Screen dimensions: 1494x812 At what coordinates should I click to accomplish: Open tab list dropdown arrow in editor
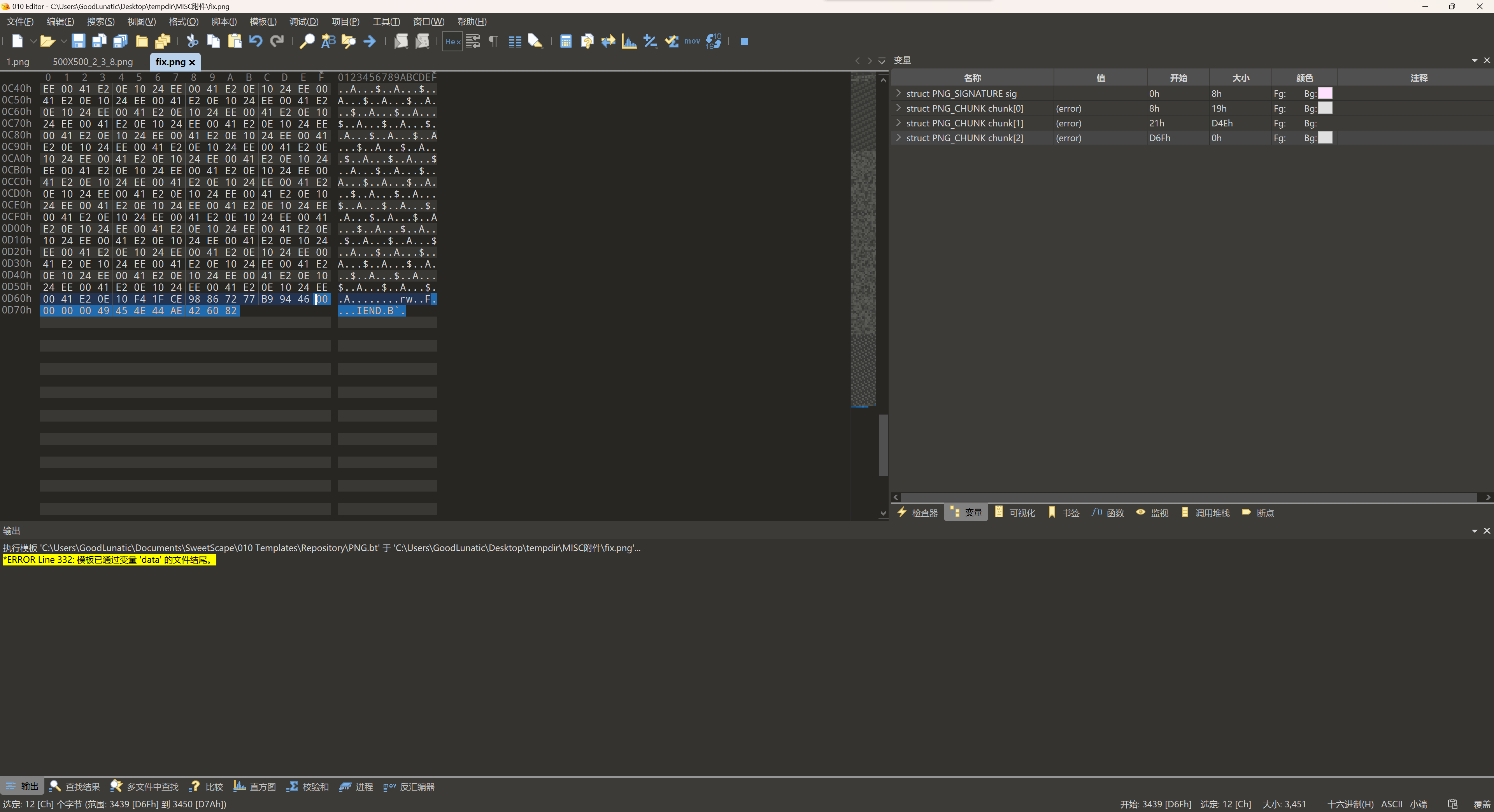(882, 61)
